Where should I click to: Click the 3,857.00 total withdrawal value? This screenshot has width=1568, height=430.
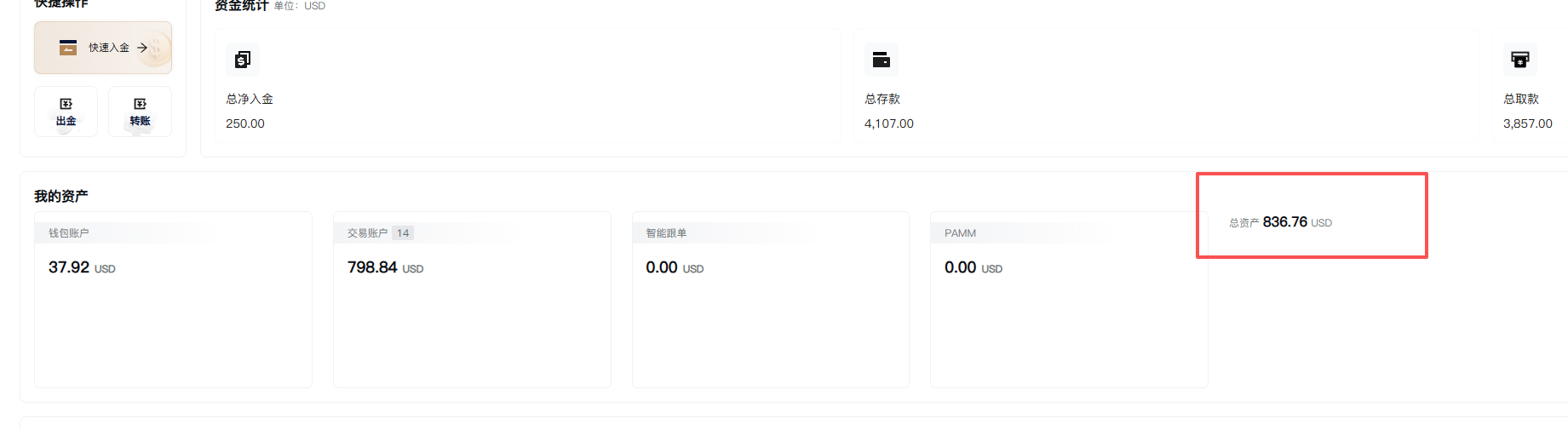(1527, 123)
